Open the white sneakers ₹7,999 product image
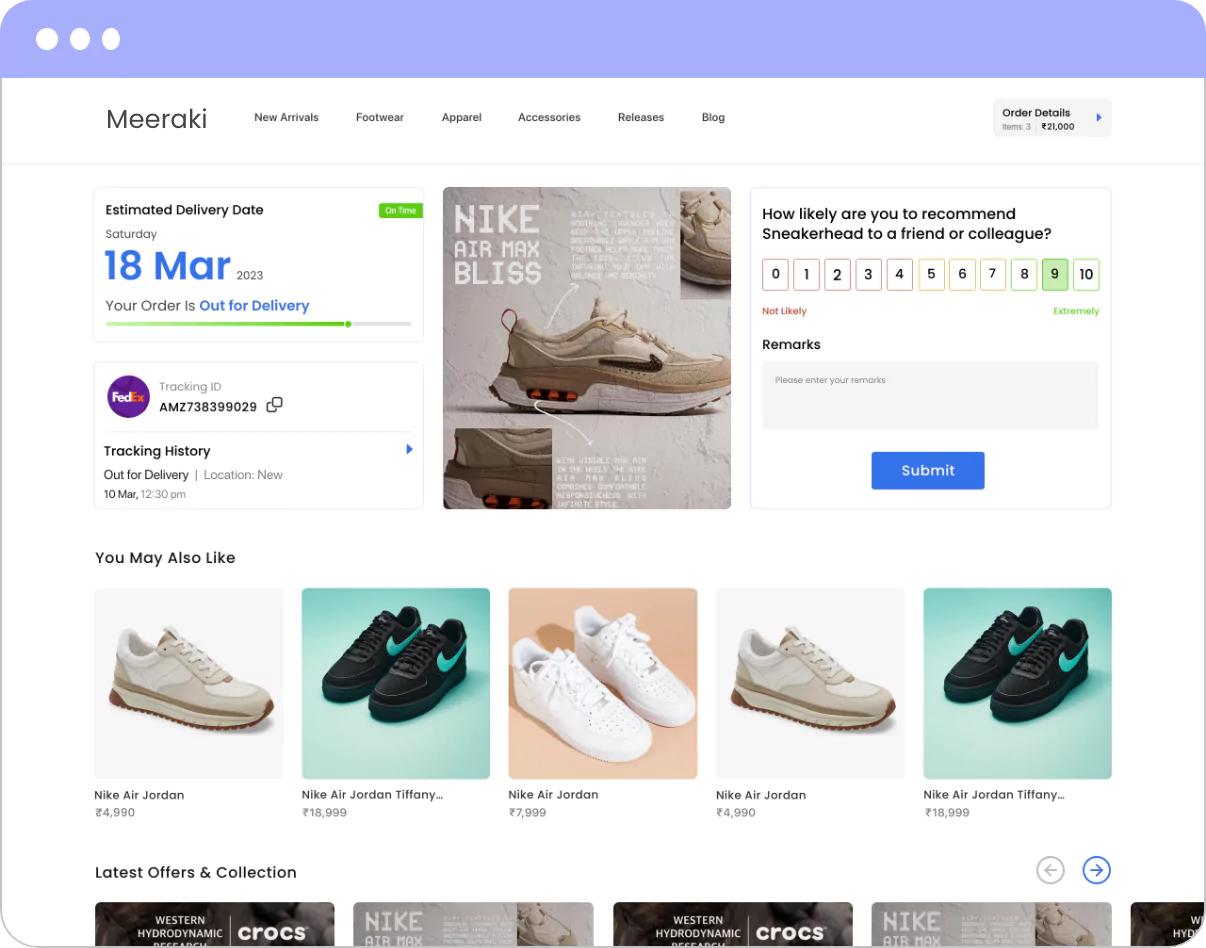This screenshot has height=948, width=1206. point(603,683)
